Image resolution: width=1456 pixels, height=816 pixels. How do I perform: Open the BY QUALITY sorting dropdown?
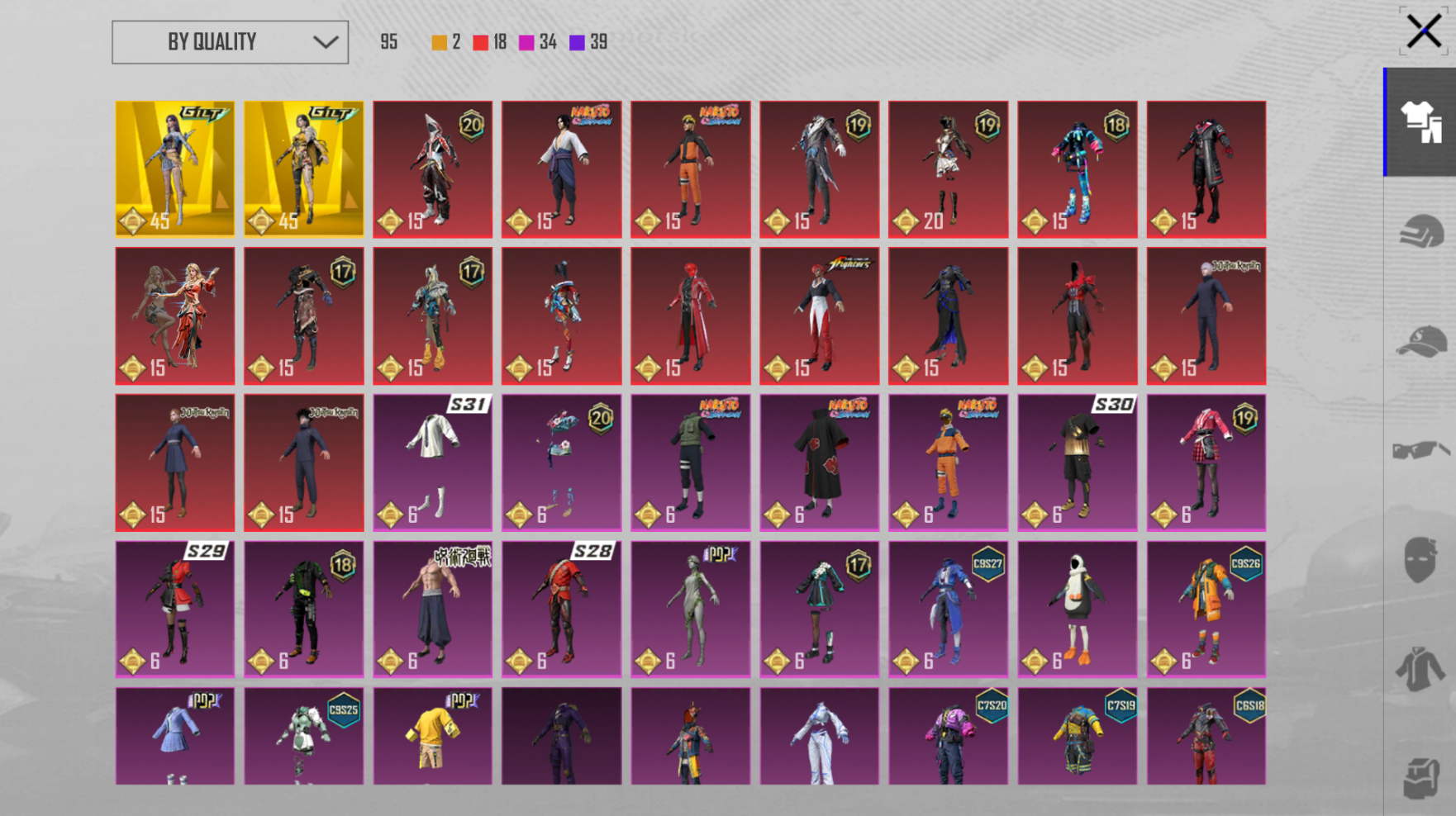[230, 42]
